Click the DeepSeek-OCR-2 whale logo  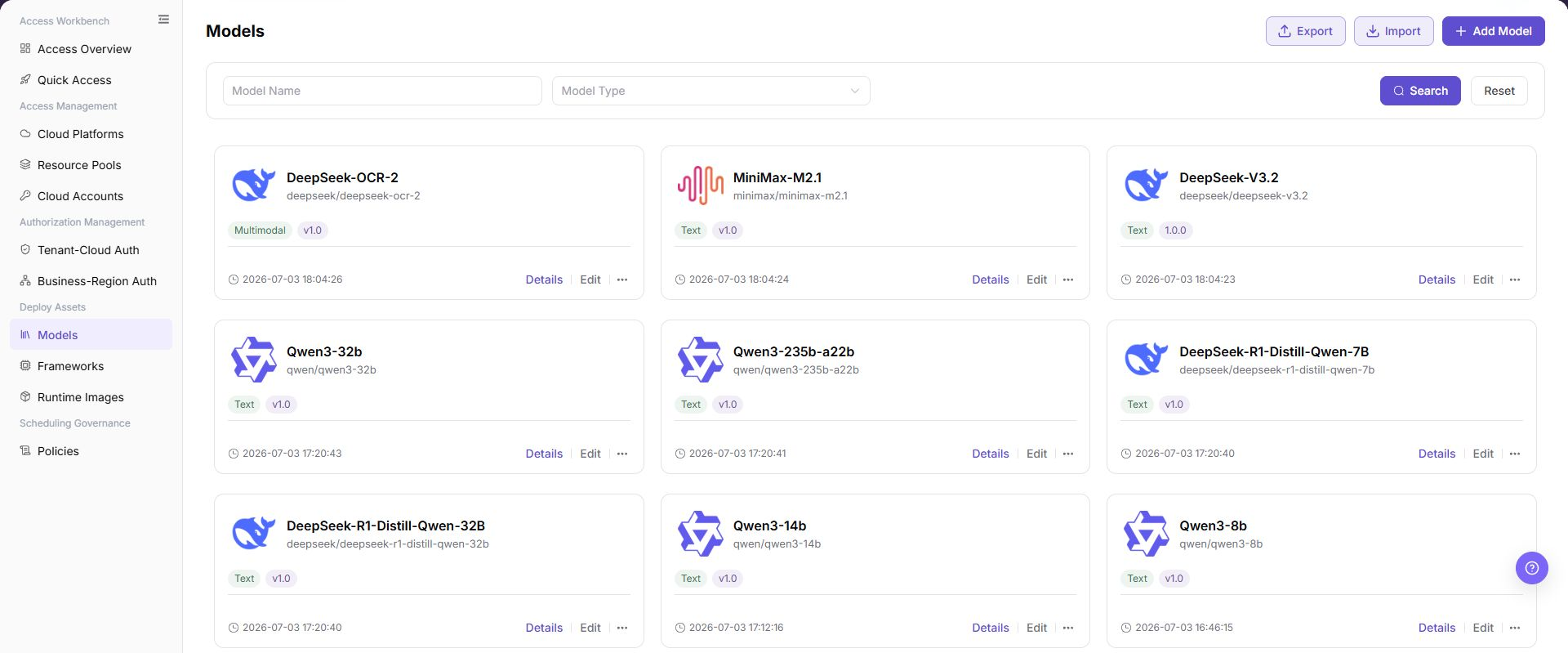pos(254,185)
